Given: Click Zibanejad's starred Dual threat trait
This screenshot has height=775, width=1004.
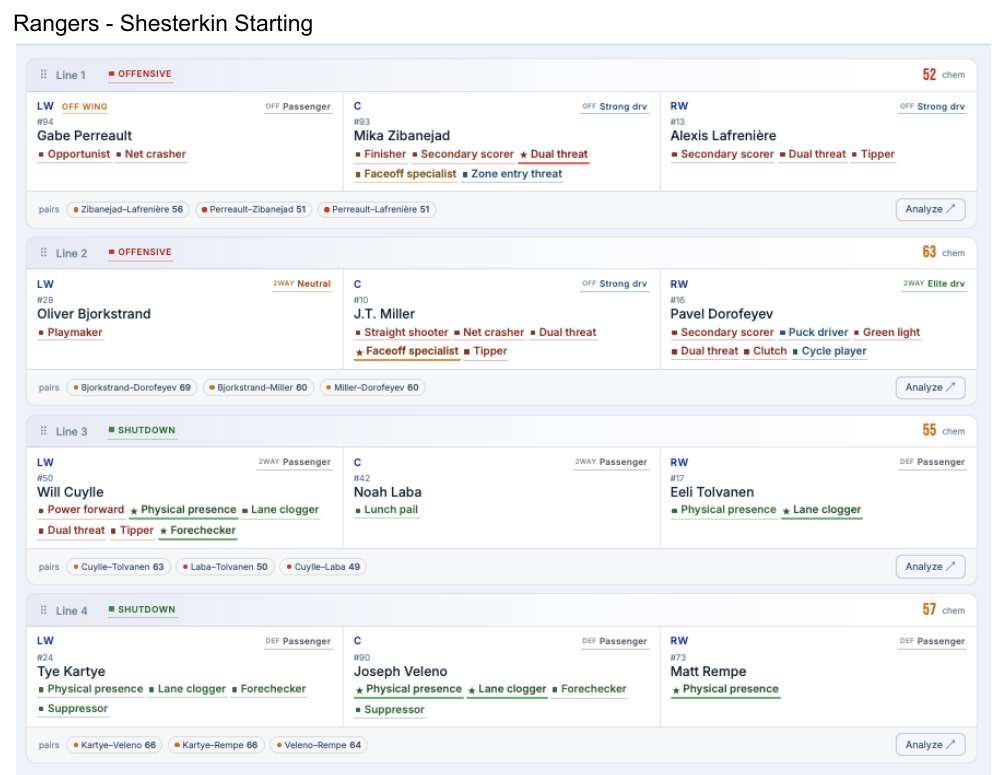Looking at the screenshot, I should pos(554,154).
